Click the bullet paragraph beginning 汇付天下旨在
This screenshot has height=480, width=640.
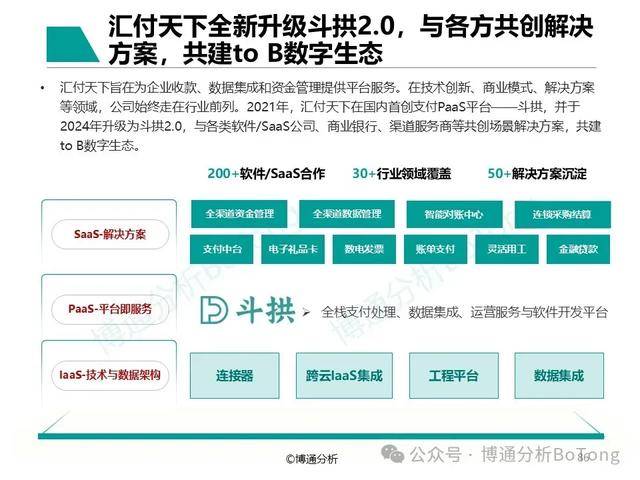330,116
